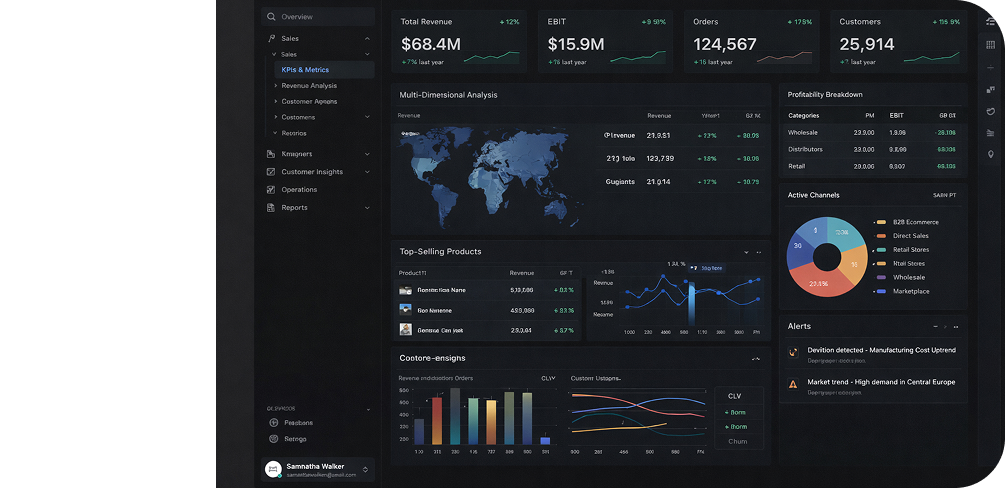The height and width of the screenshot is (488, 1005).
Task: Expand the Revenue Analysis tree item
Action: point(275,86)
